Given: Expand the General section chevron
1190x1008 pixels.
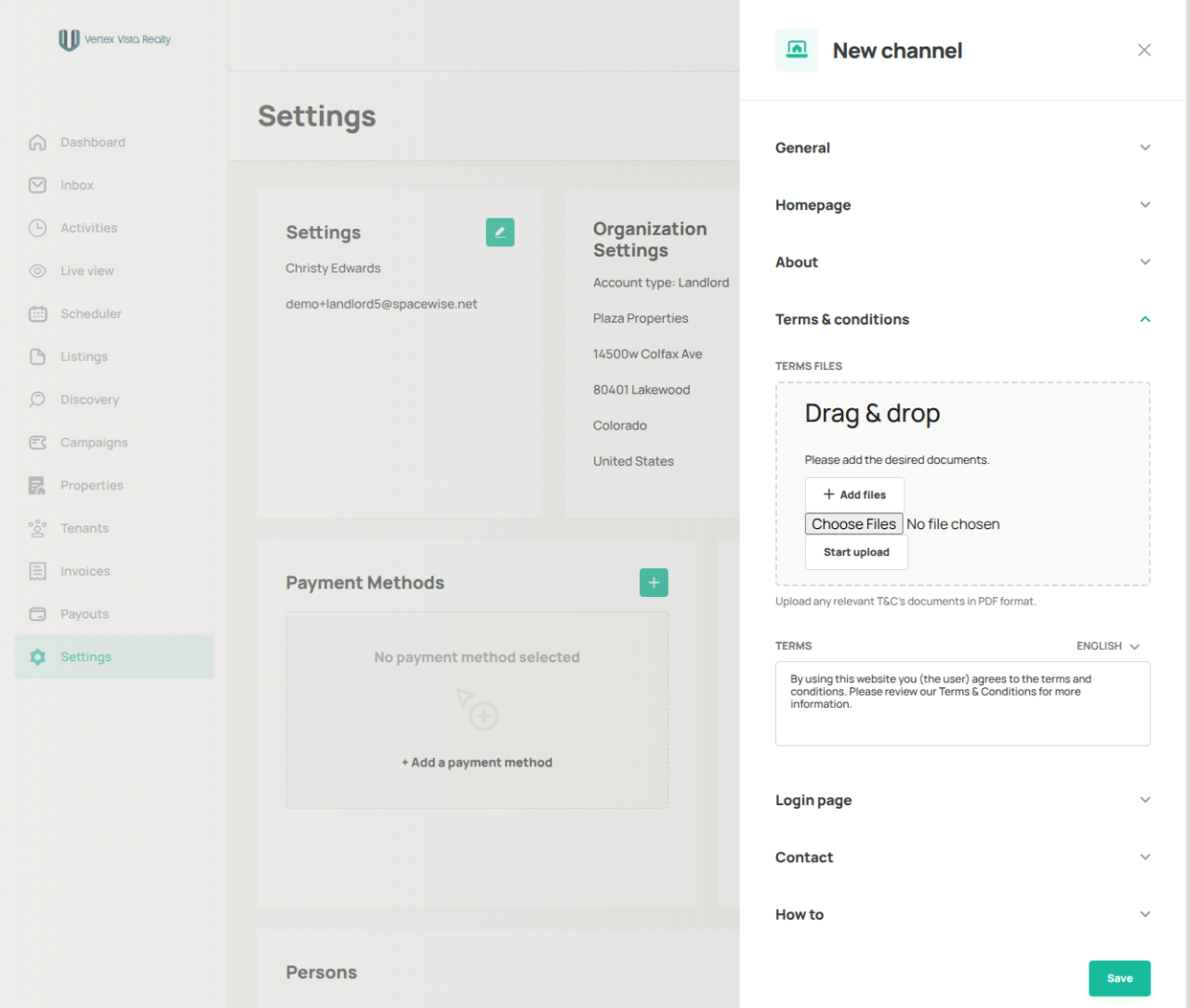Looking at the screenshot, I should tap(1145, 148).
